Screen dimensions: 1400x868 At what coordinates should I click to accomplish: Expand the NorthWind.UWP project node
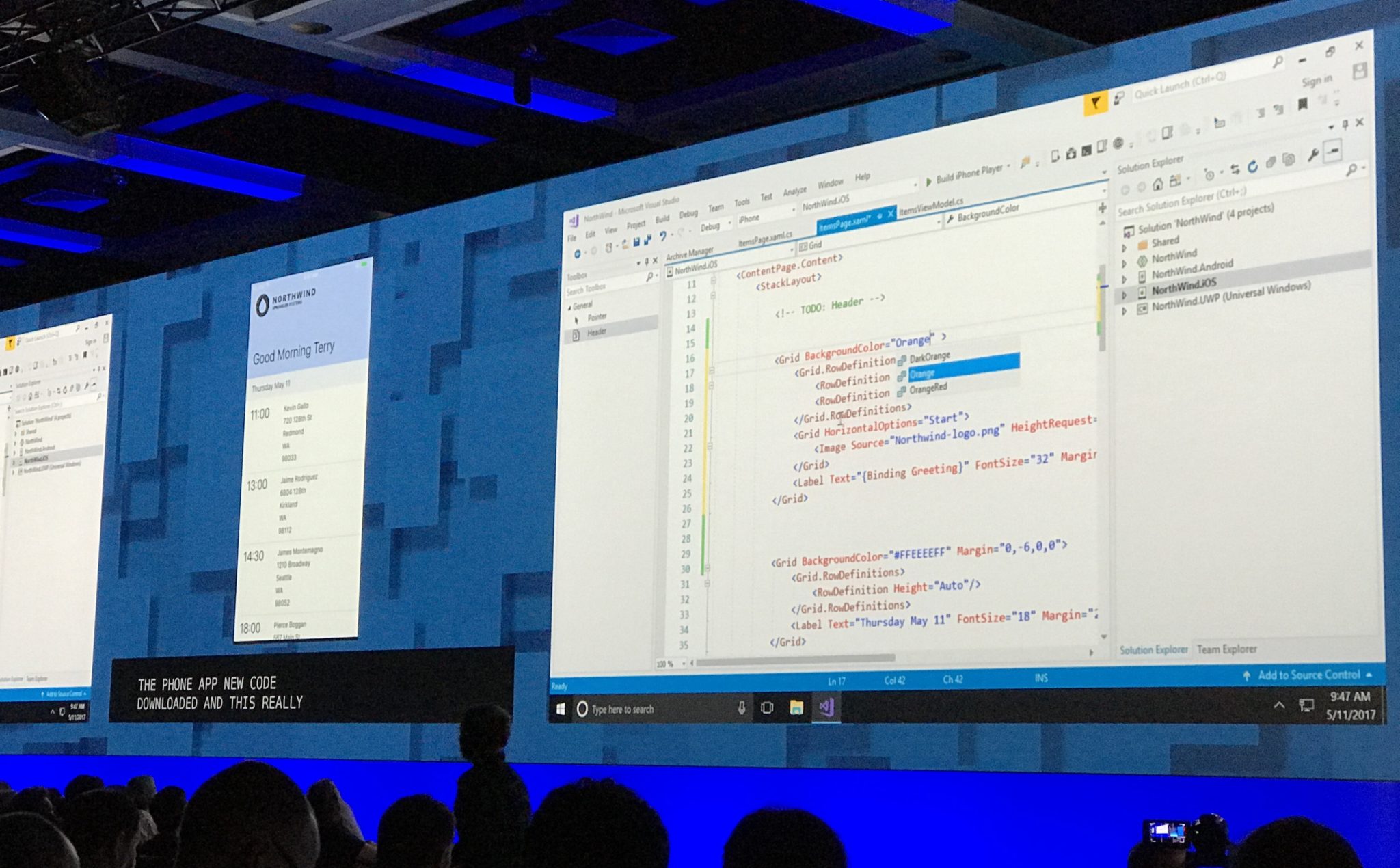point(1125,312)
